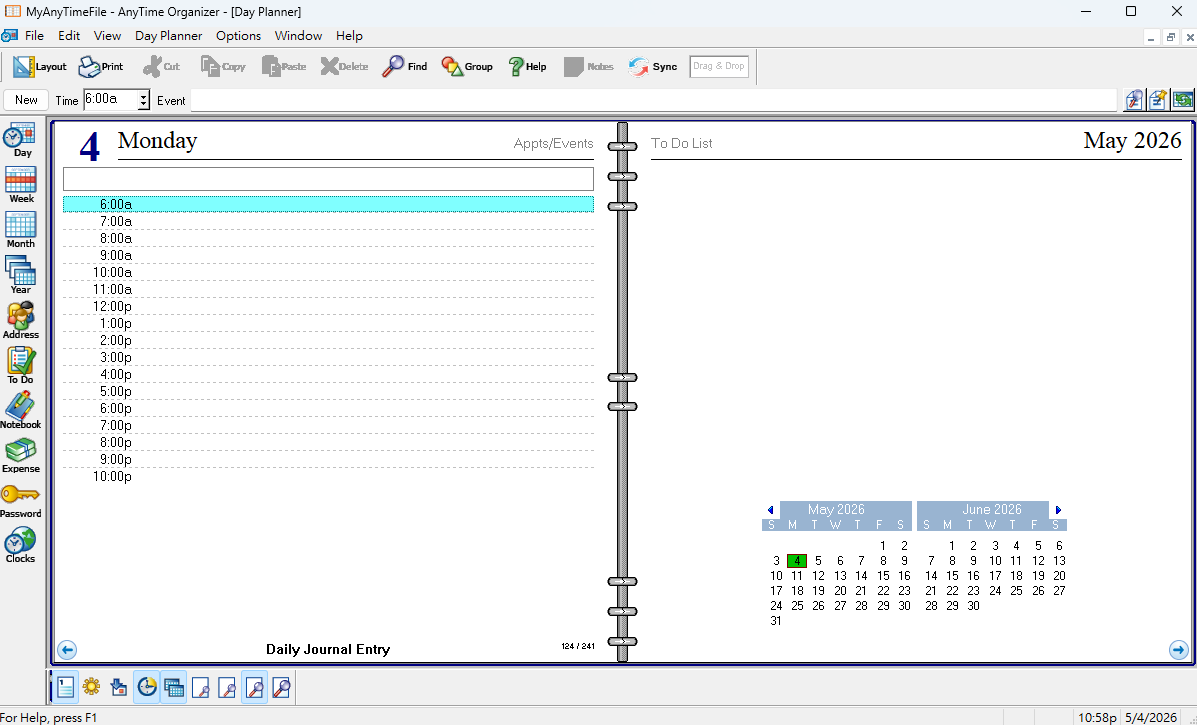The height and width of the screenshot is (725, 1197).
Task: Toggle the Drag & Drop button
Action: pos(718,66)
